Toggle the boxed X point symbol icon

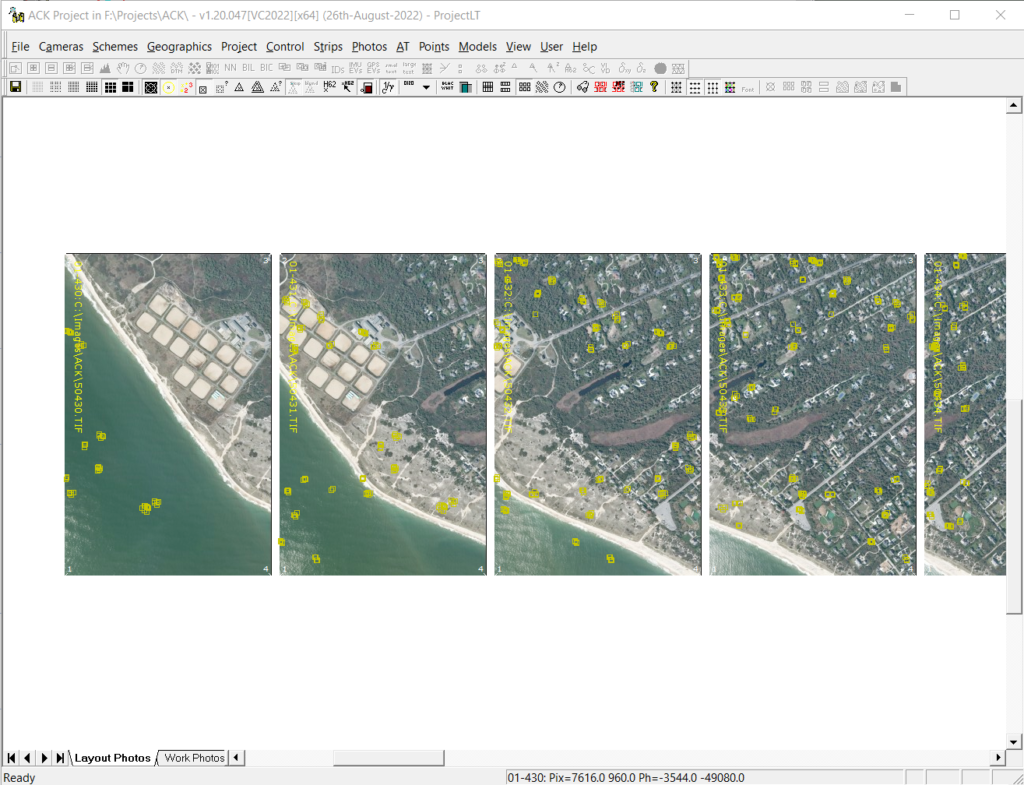203,89
